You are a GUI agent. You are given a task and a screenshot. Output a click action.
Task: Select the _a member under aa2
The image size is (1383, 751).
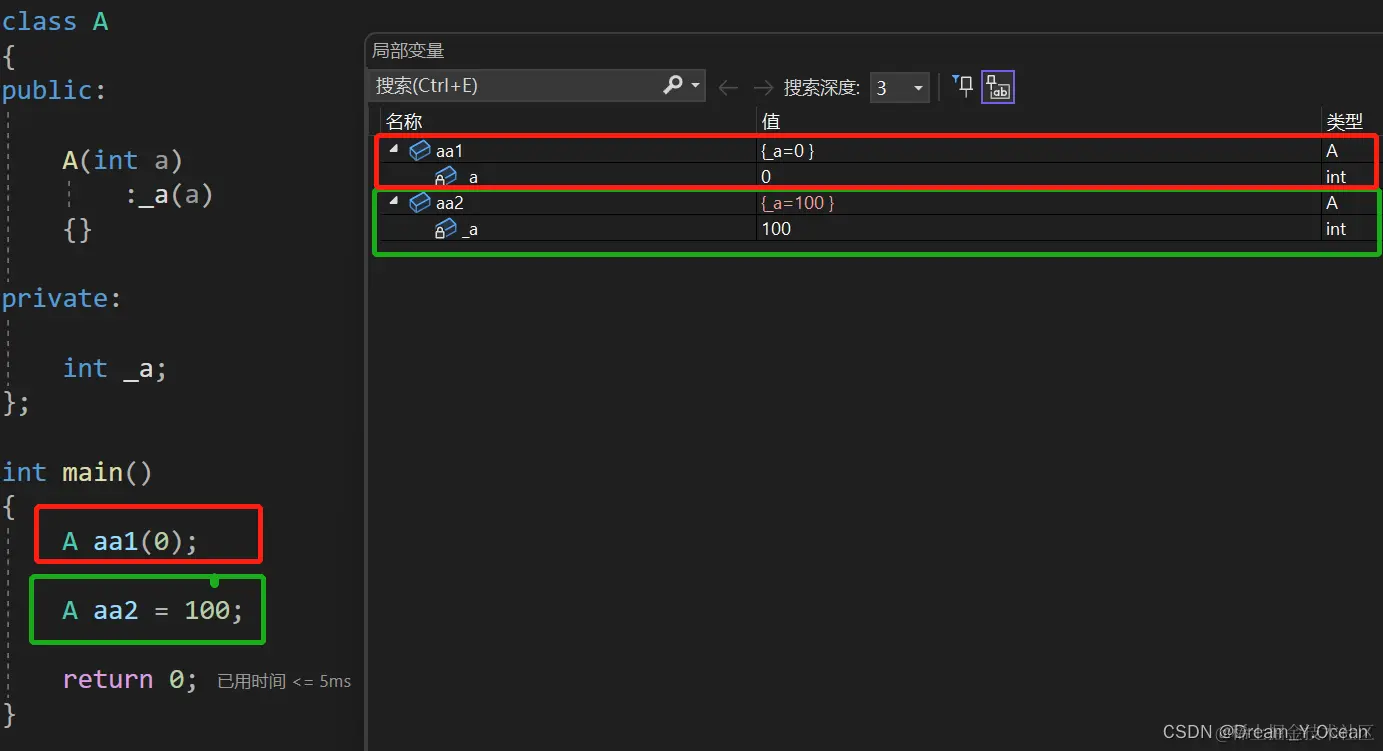(x=469, y=229)
